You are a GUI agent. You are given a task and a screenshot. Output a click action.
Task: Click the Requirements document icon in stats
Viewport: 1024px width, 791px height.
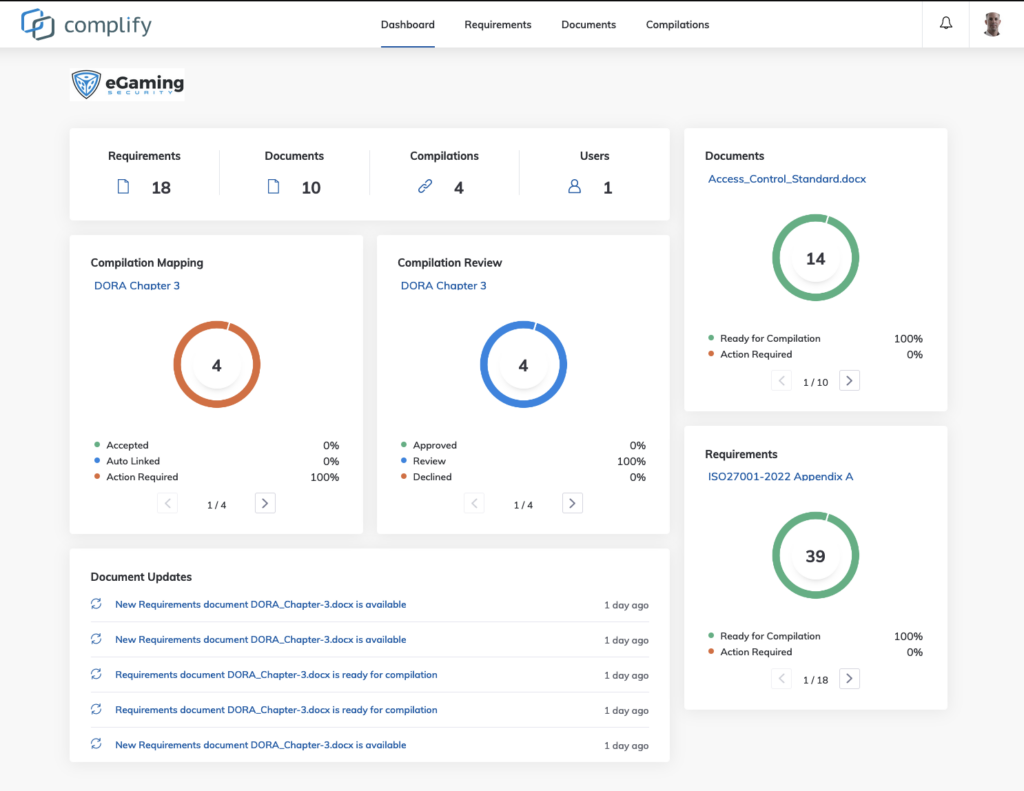pos(124,187)
